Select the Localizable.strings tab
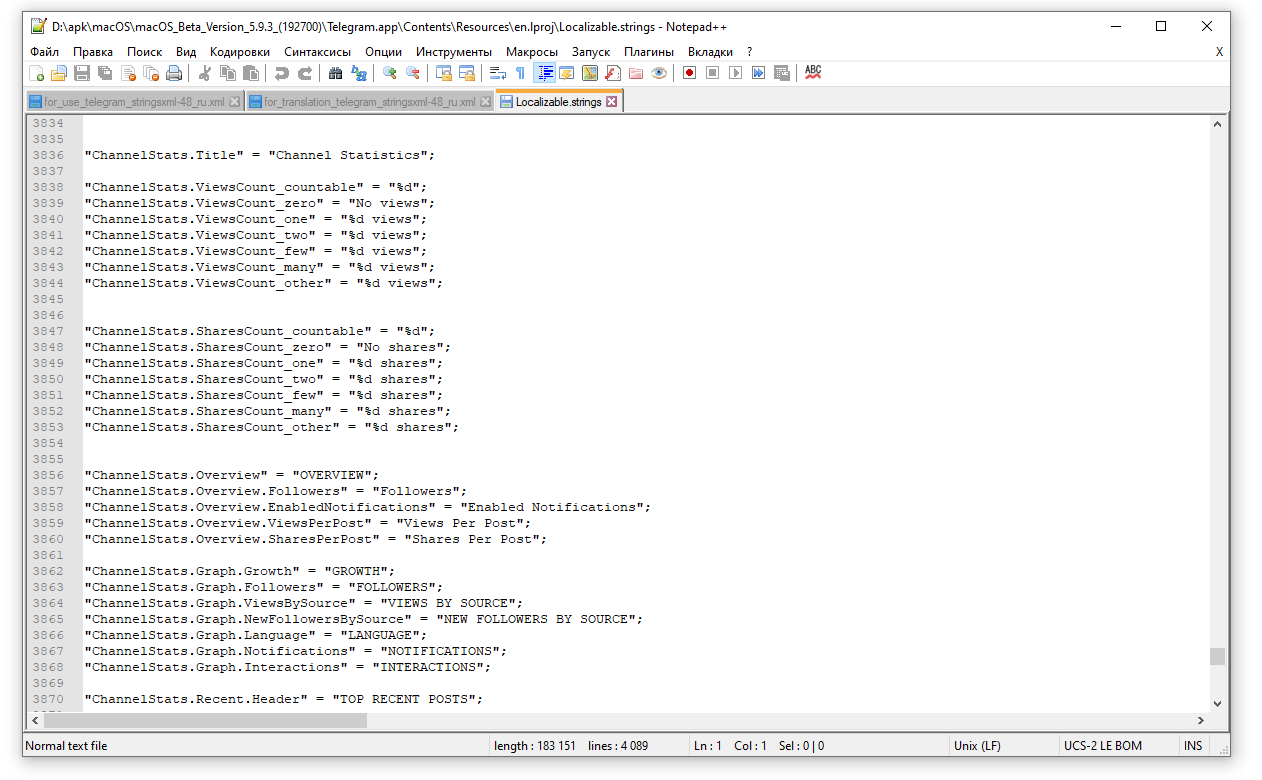 [559, 102]
